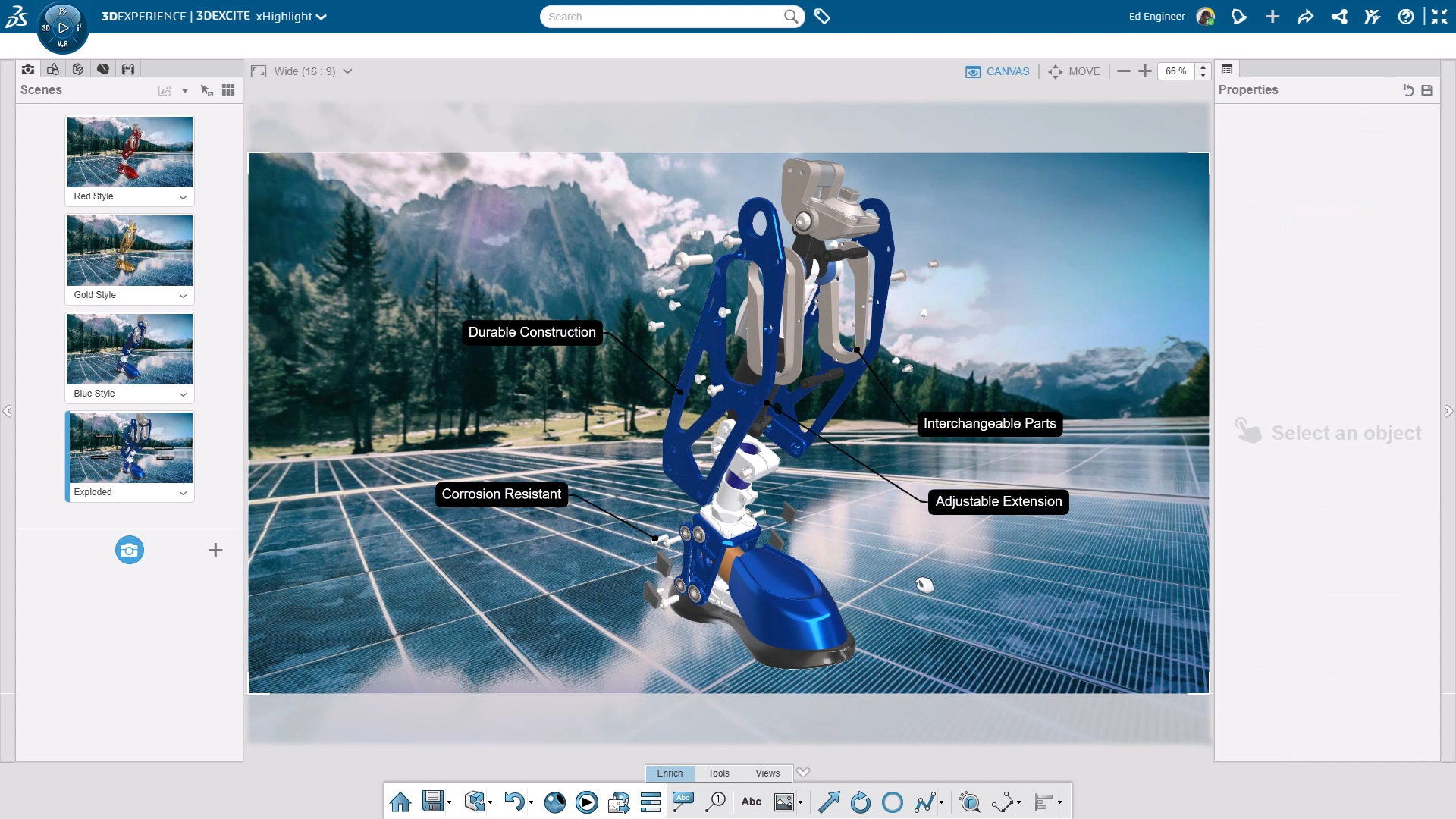
Task: Select the Gold Style scene thumbnail
Action: click(130, 250)
